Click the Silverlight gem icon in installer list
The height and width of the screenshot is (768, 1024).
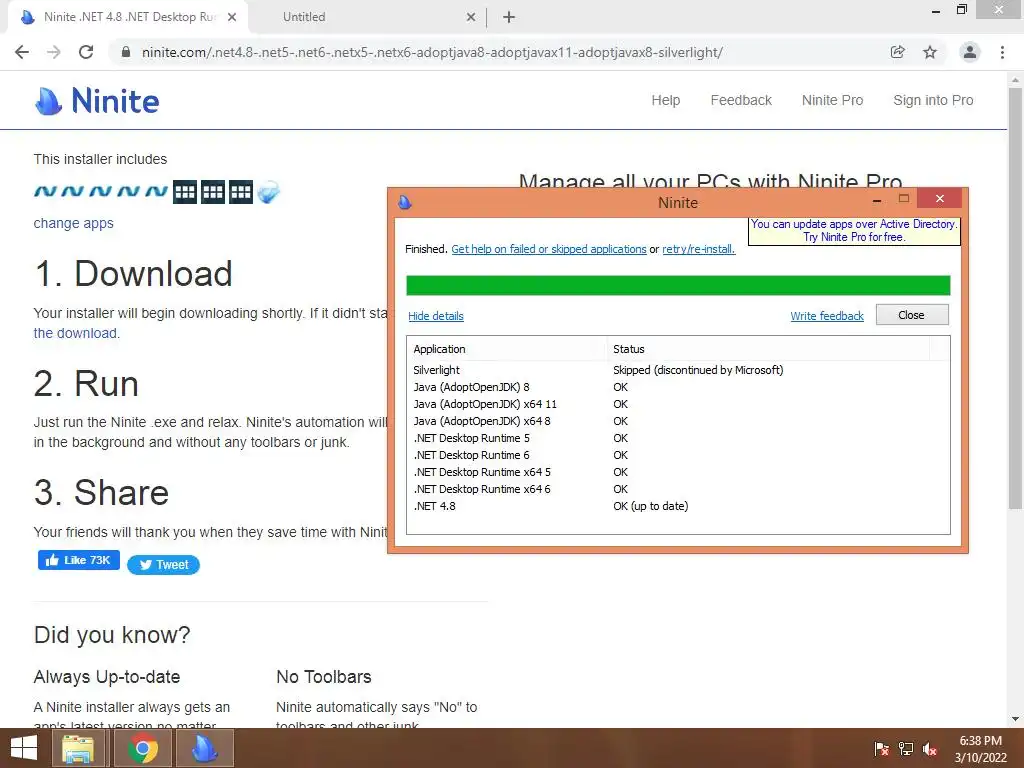coord(268,192)
